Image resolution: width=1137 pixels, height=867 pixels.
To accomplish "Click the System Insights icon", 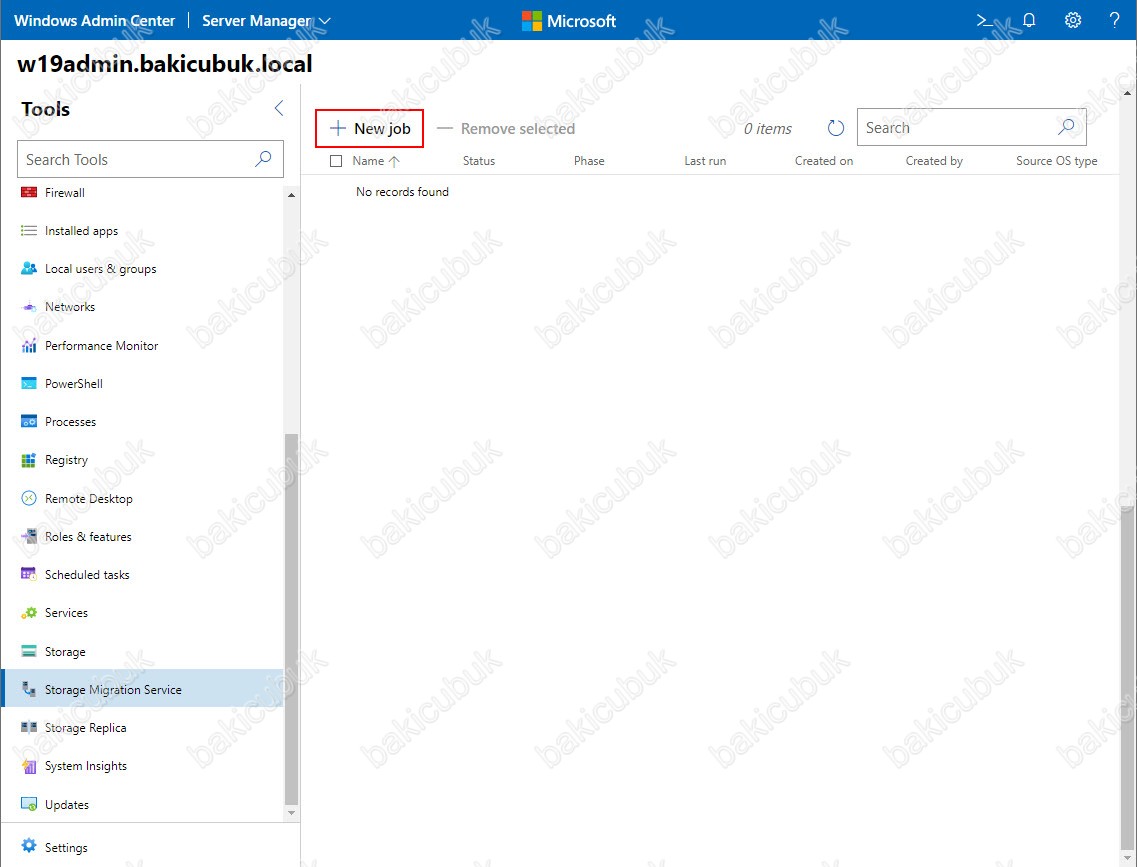I will pos(29,766).
